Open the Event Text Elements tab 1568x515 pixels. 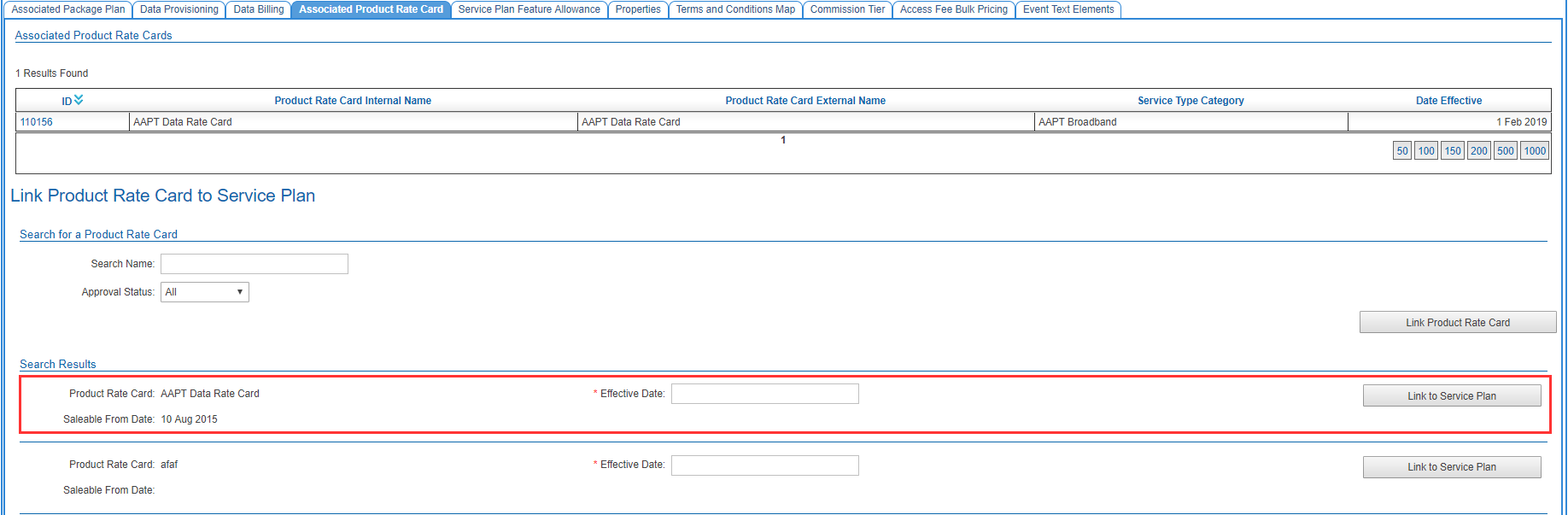tap(1068, 9)
